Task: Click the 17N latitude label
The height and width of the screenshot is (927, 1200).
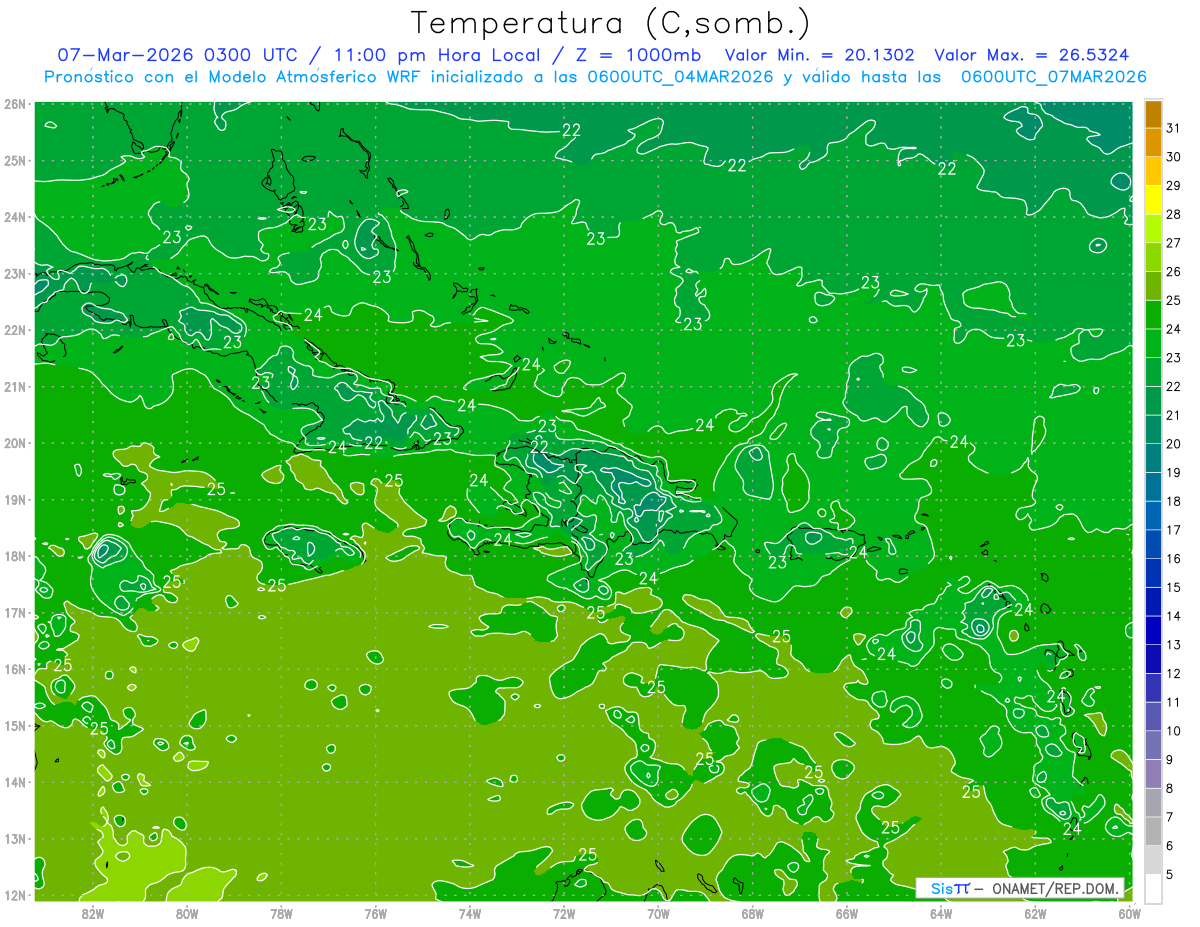Action: point(16,613)
